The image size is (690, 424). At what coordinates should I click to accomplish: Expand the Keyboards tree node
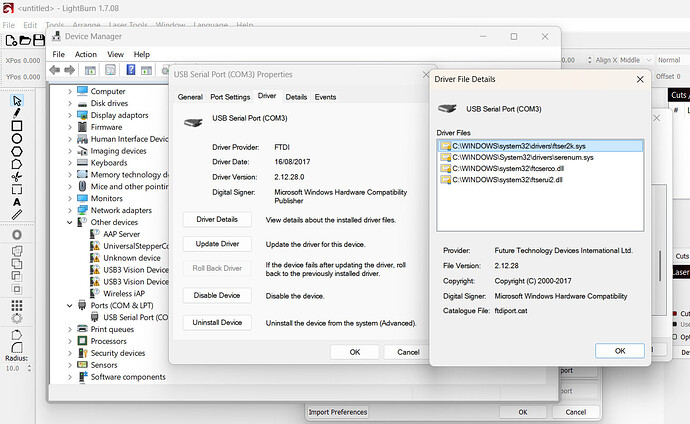coord(70,163)
